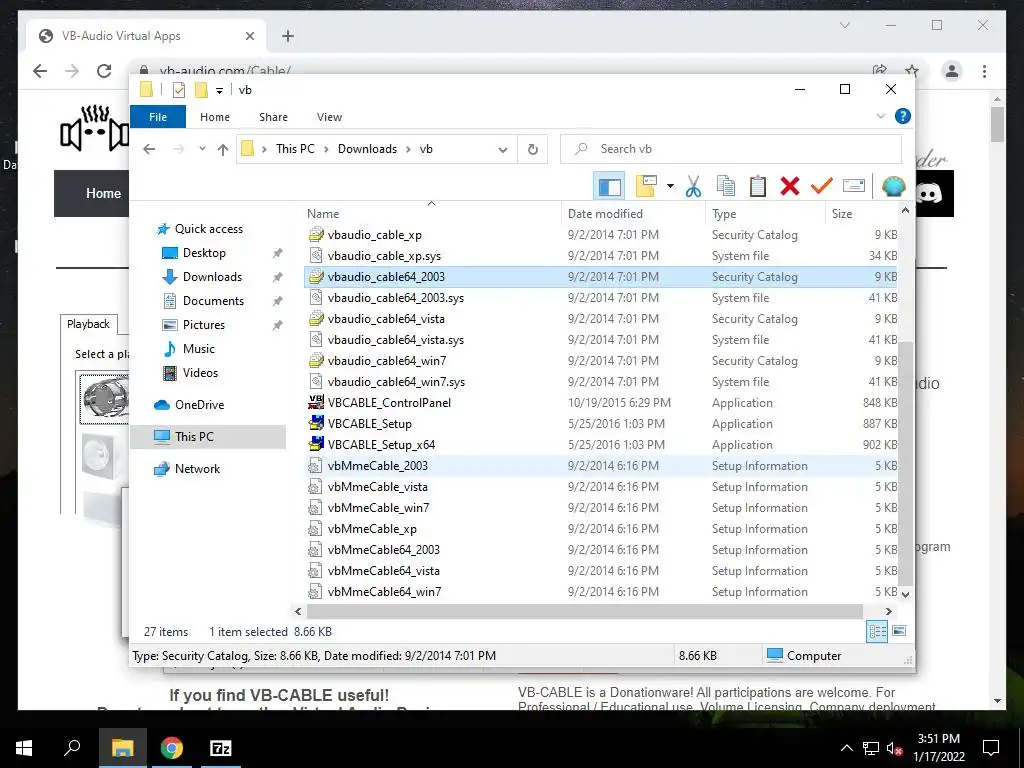Open the Classic Shell settings icon

pyautogui.click(x=893, y=187)
